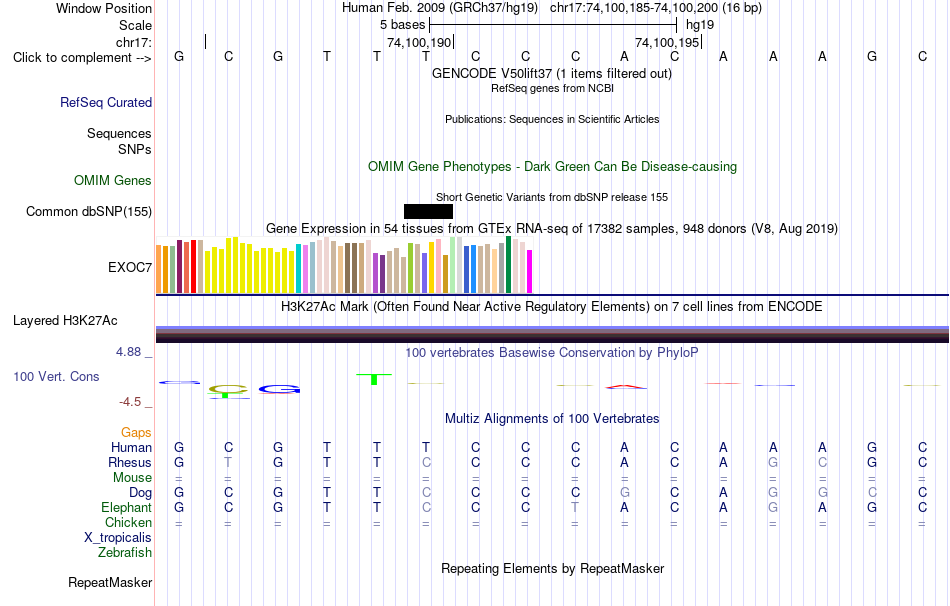Click the X_tropicalis species label
The image size is (950, 606).
pyautogui.click(x=118, y=538)
